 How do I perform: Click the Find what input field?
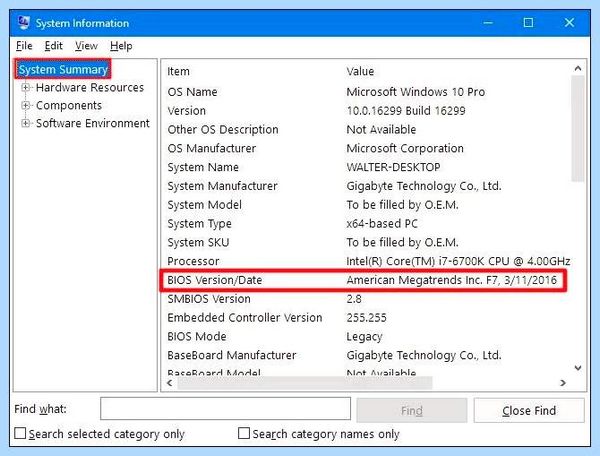225,409
